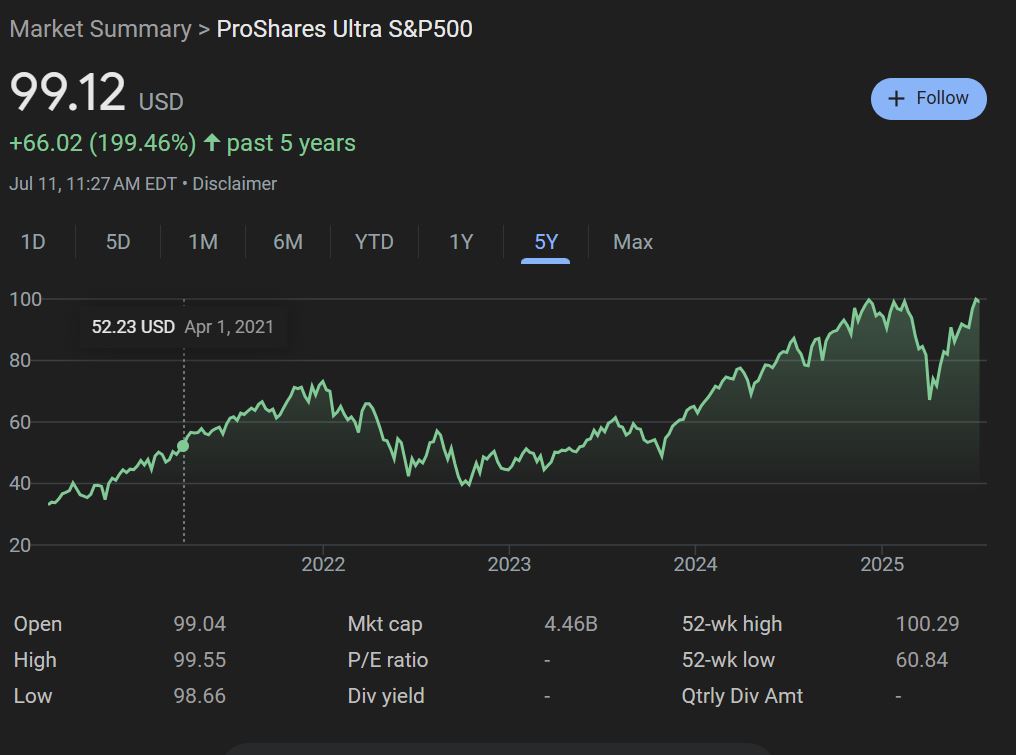Select the 6M time range tab
This screenshot has height=755, width=1016.
(x=288, y=242)
